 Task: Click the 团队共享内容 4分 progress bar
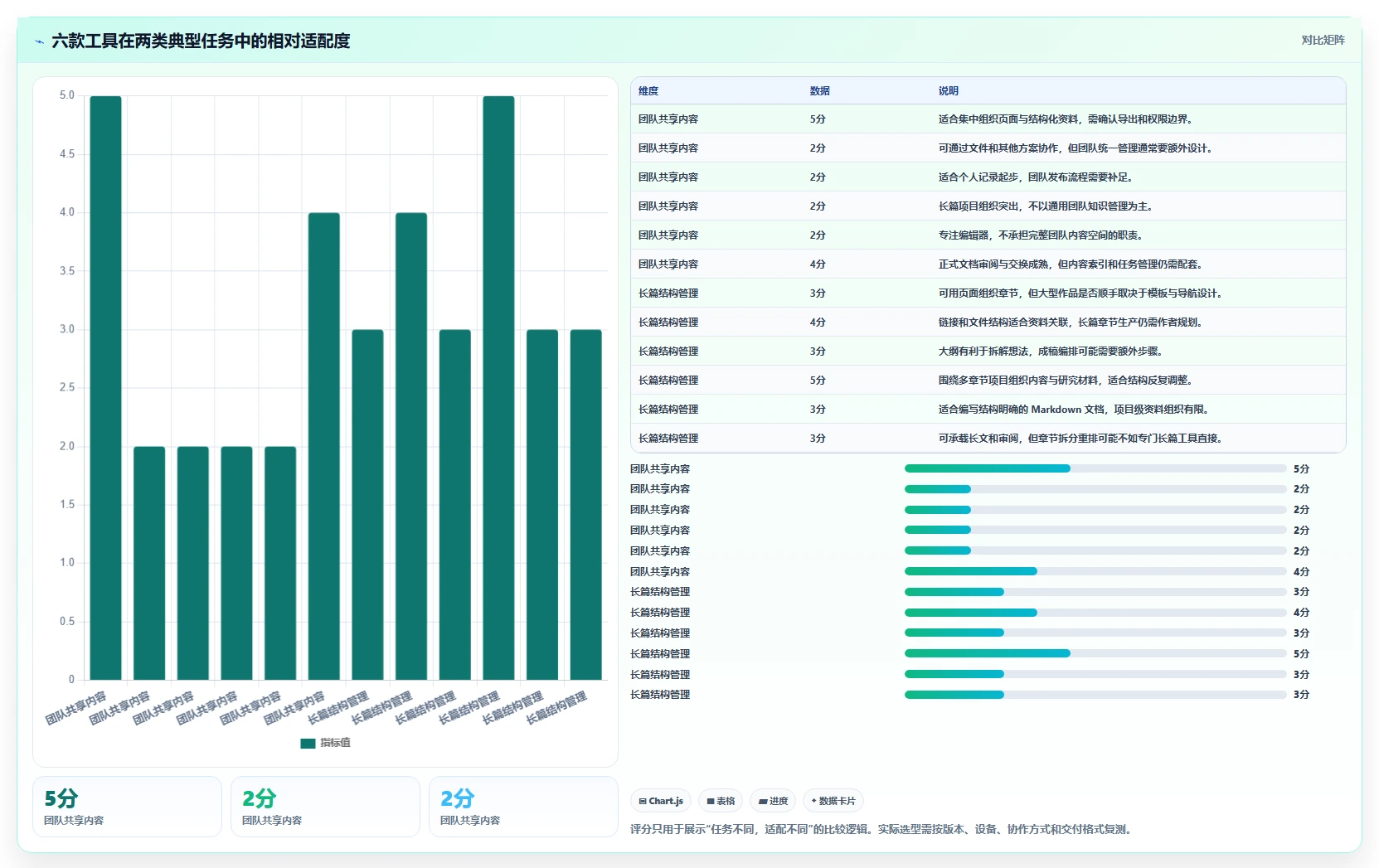tap(1095, 571)
